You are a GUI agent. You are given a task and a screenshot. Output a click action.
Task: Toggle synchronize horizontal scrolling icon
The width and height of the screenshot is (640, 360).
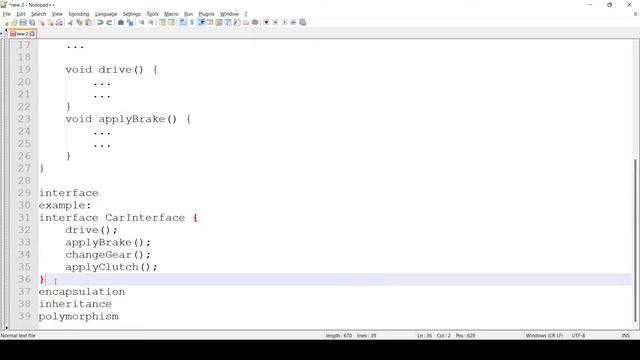click(171, 22)
